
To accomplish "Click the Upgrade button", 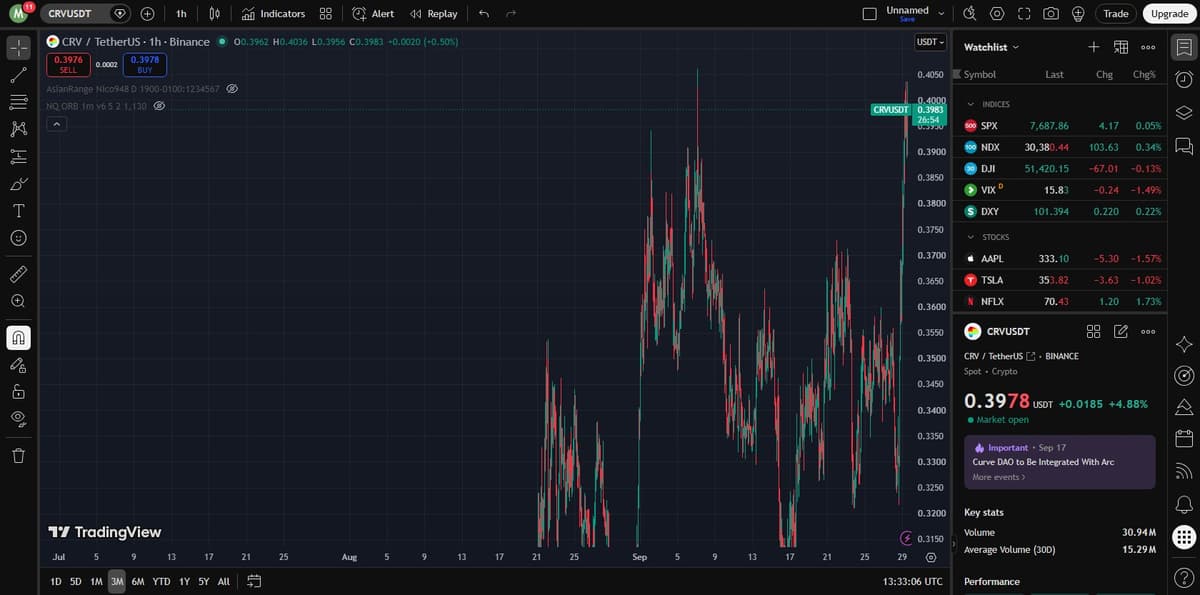I will click(1169, 14).
